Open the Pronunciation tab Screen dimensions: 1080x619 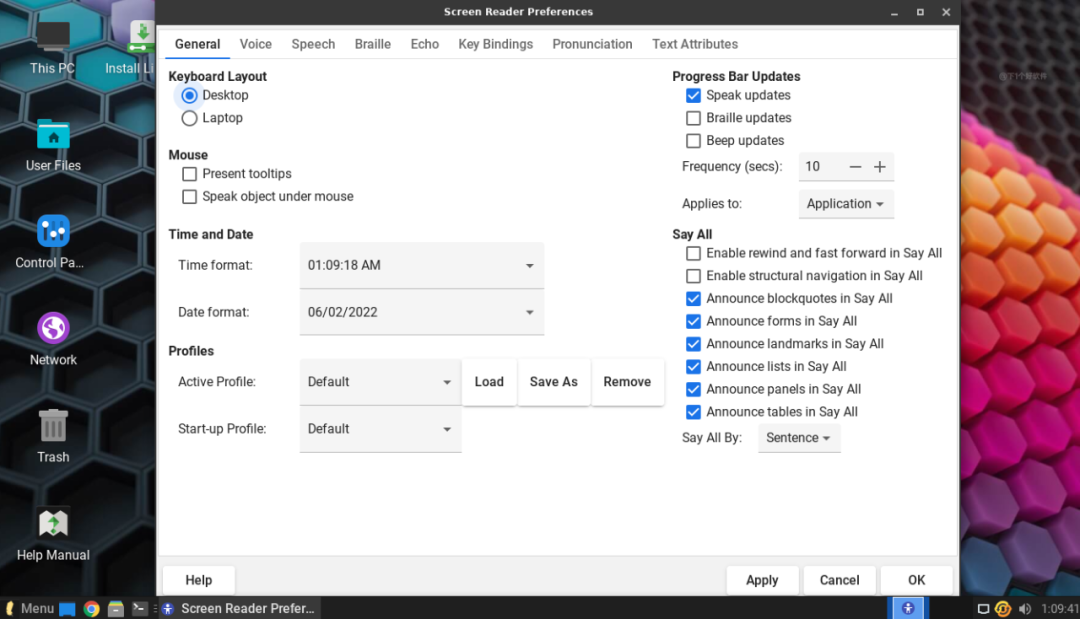click(x=592, y=44)
